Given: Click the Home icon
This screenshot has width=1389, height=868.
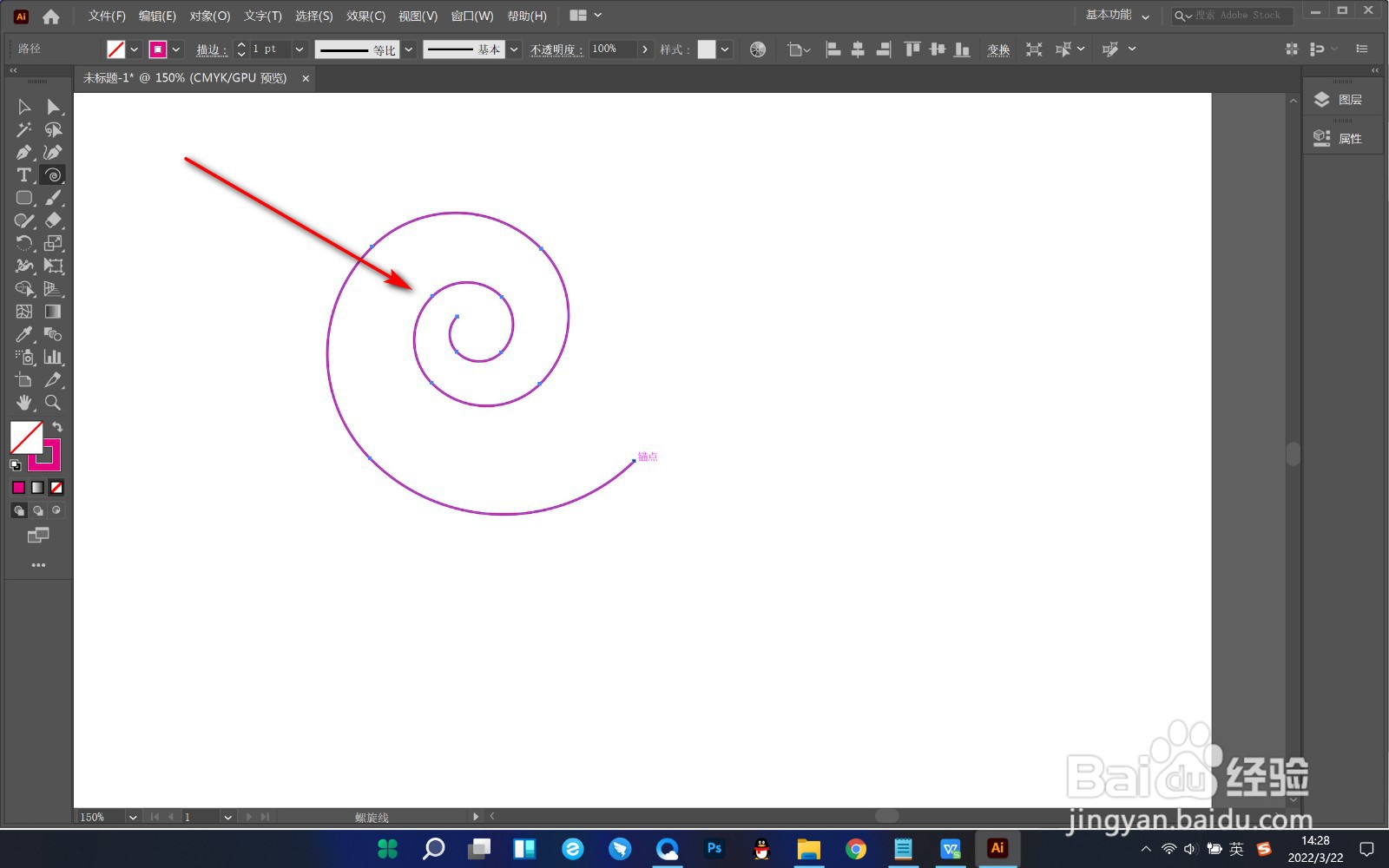Looking at the screenshot, I should coord(51,16).
